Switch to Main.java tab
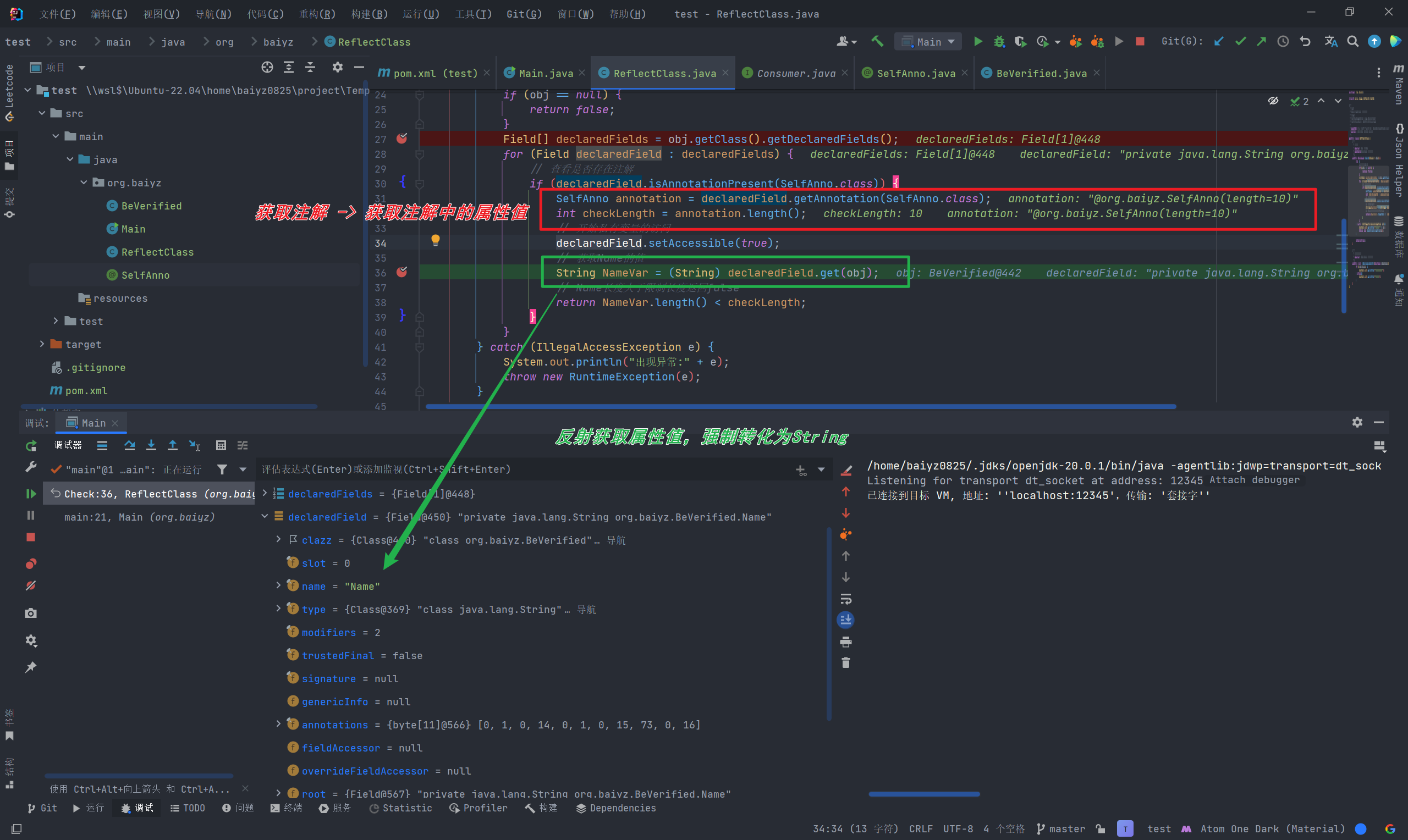Screen dimensions: 1408x840 [545, 73]
